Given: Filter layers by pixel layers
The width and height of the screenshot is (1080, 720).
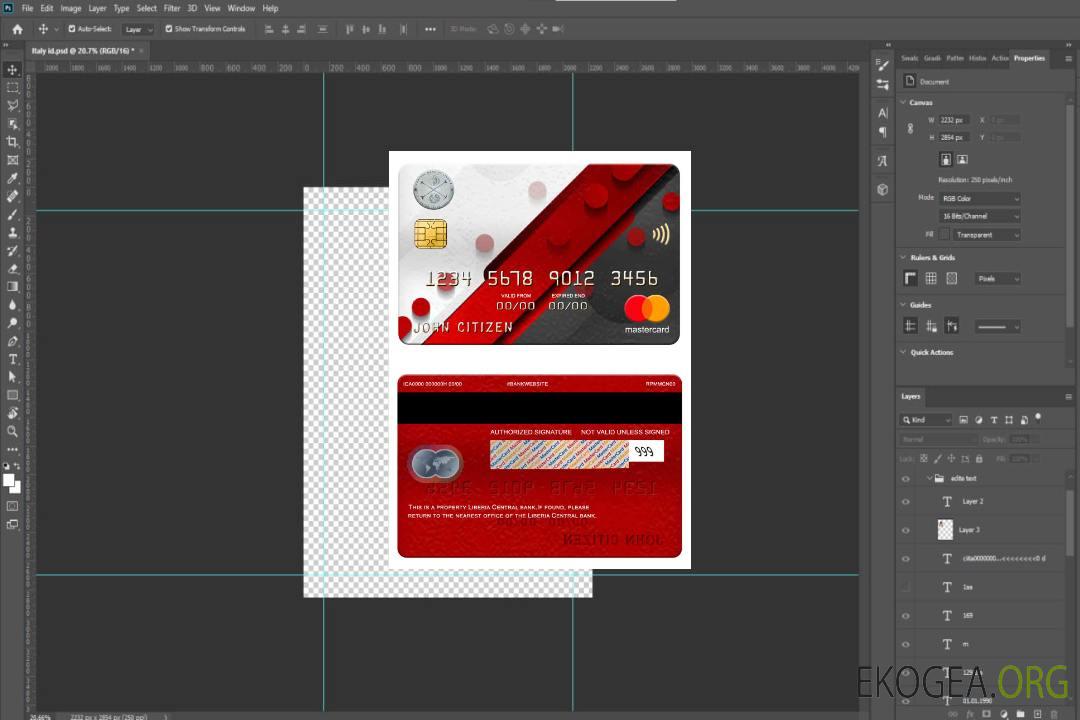Looking at the screenshot, I should tap(963, 420).
